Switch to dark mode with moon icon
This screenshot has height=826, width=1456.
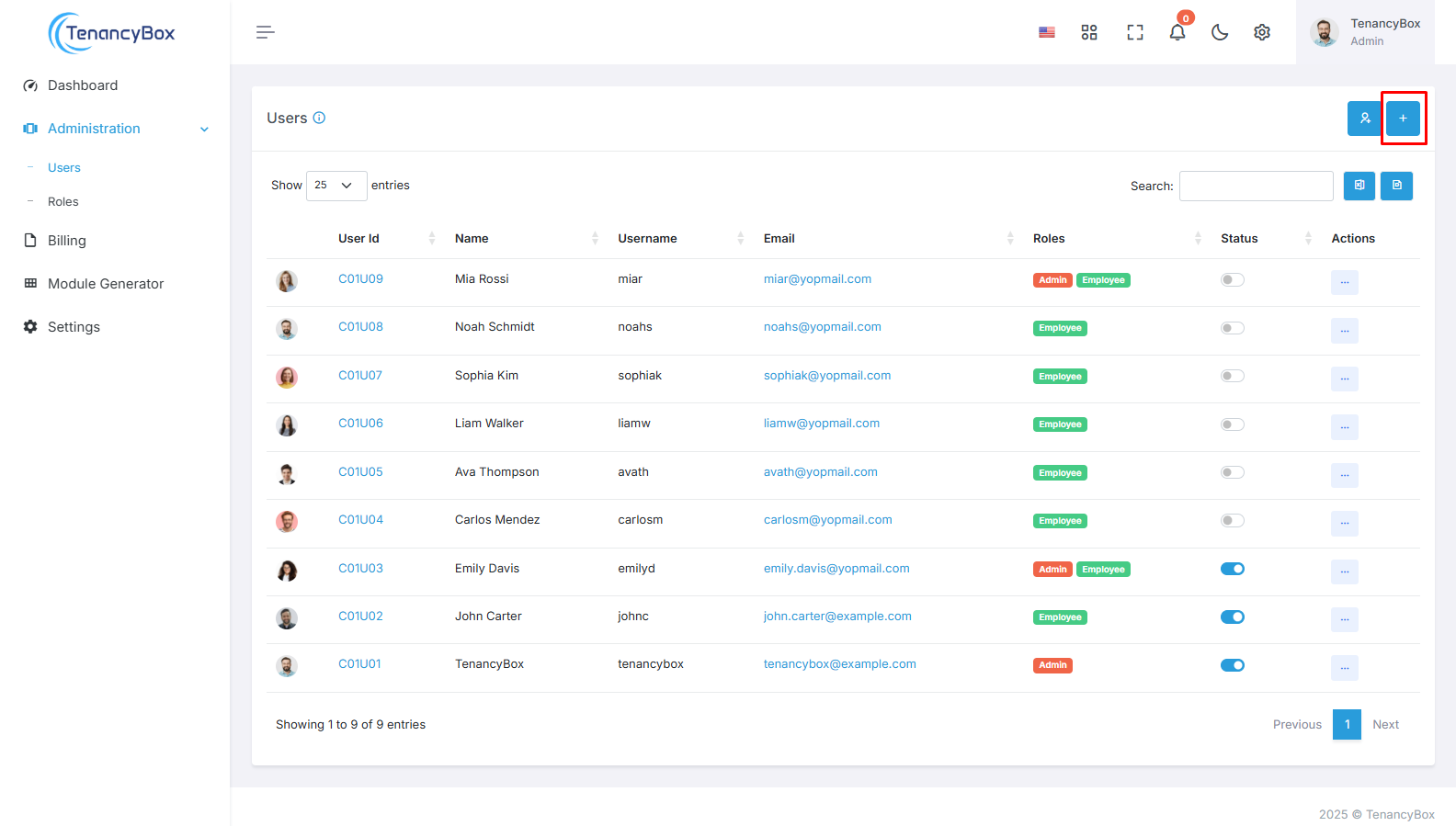pyautogui.click(x=1220, y=32)
